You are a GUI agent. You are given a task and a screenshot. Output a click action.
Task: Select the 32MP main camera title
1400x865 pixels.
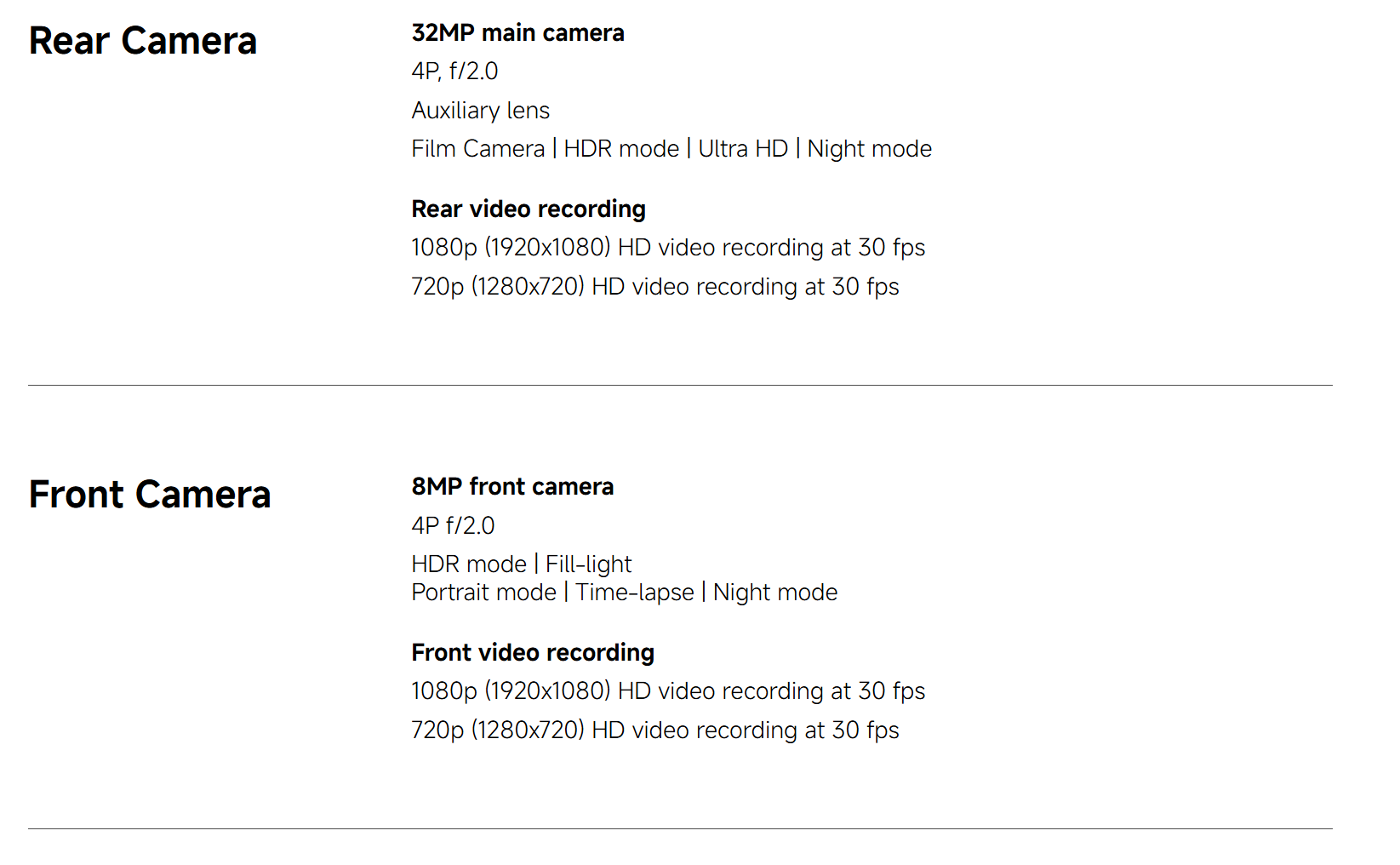tap(517, 33)
